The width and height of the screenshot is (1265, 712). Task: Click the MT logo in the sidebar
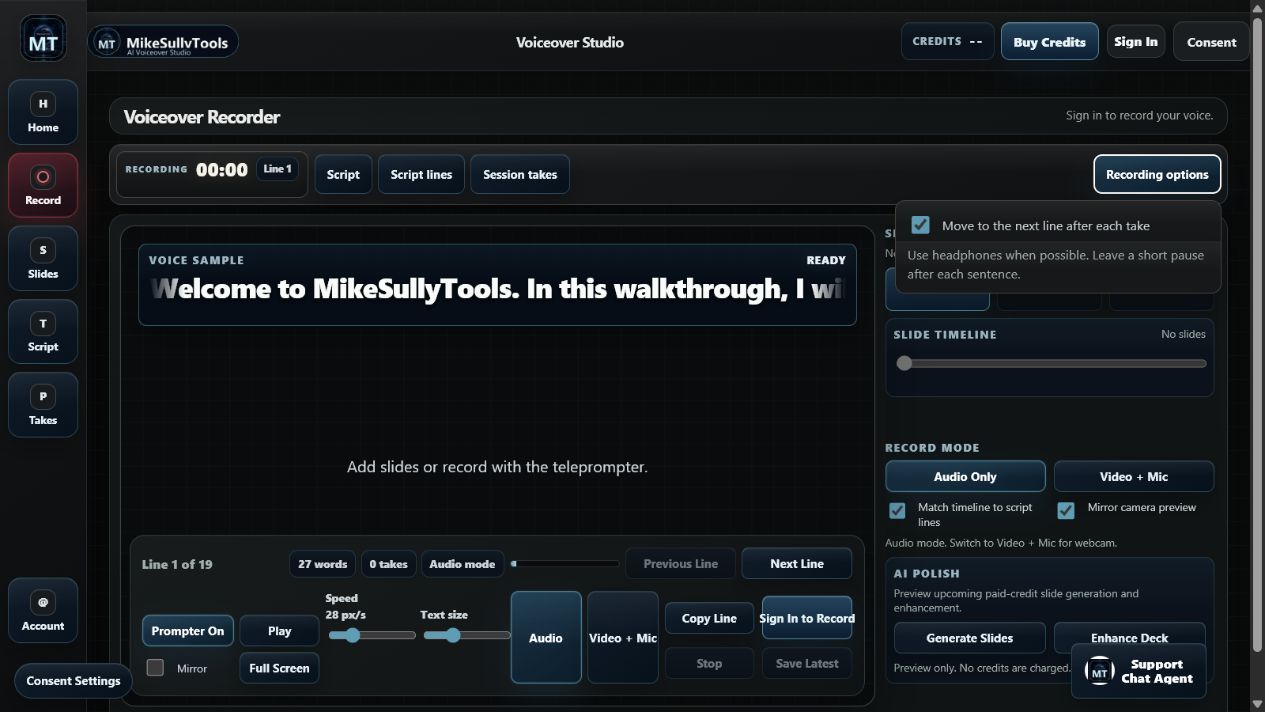pyautogui.click(x=43, y=38)
